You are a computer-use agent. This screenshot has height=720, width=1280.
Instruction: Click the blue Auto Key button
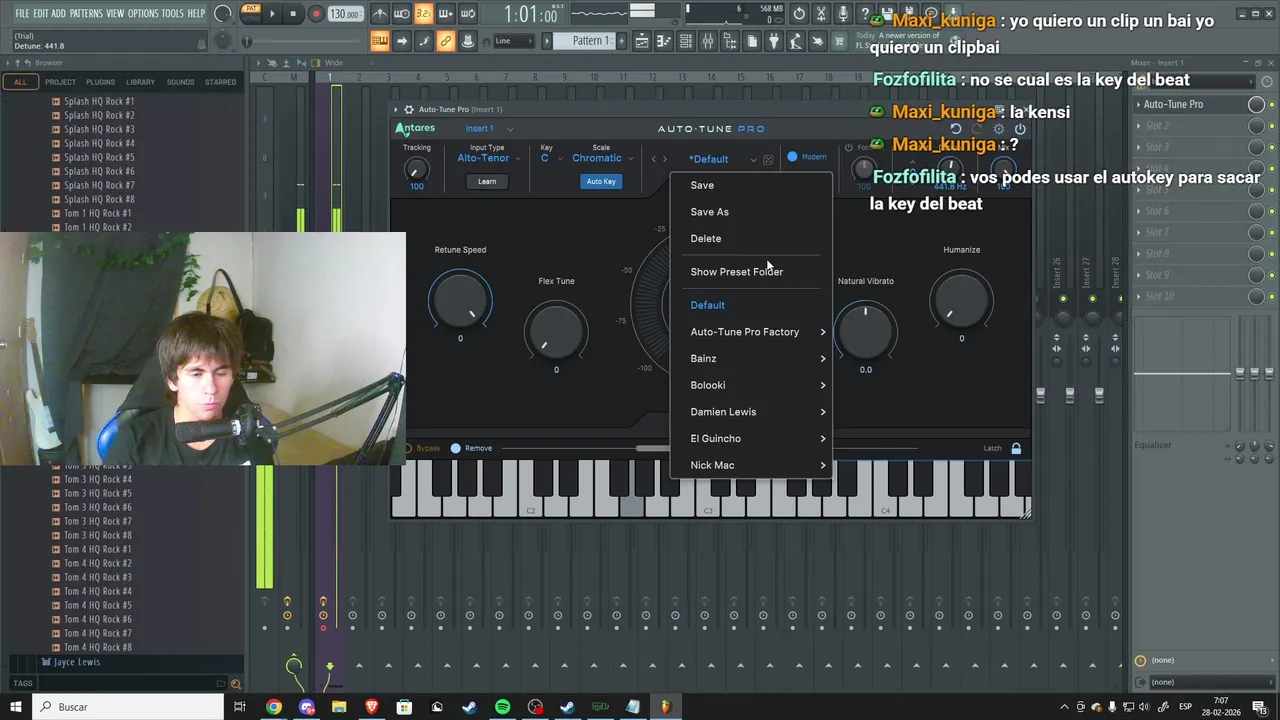[601, 181]
